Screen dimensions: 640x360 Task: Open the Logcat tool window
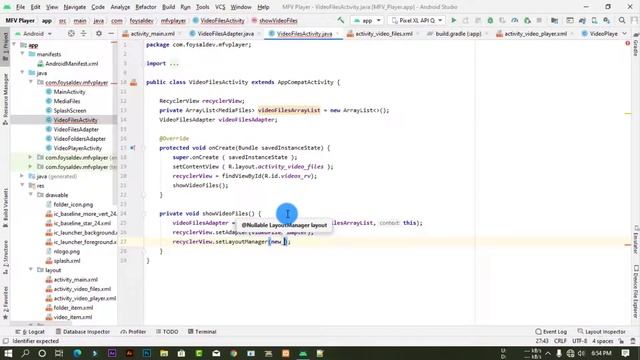[30, 331]
